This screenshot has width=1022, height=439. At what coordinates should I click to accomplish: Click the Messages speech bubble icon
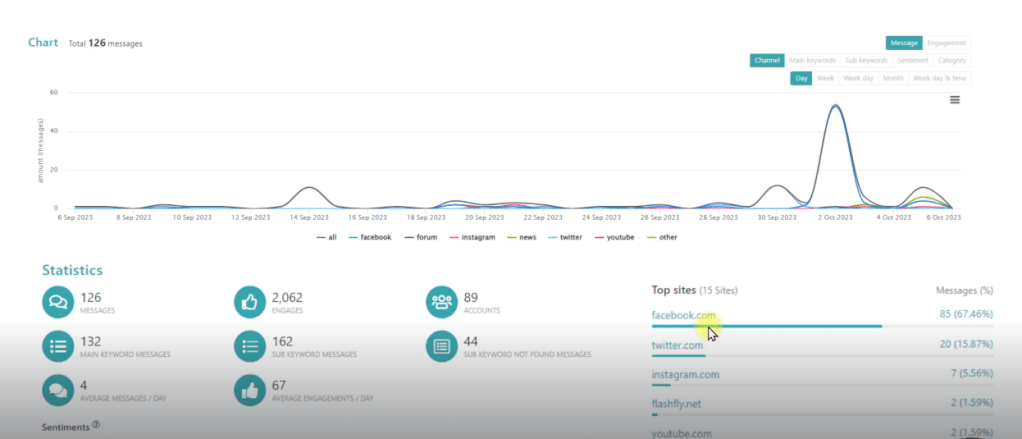click(58, 302)
